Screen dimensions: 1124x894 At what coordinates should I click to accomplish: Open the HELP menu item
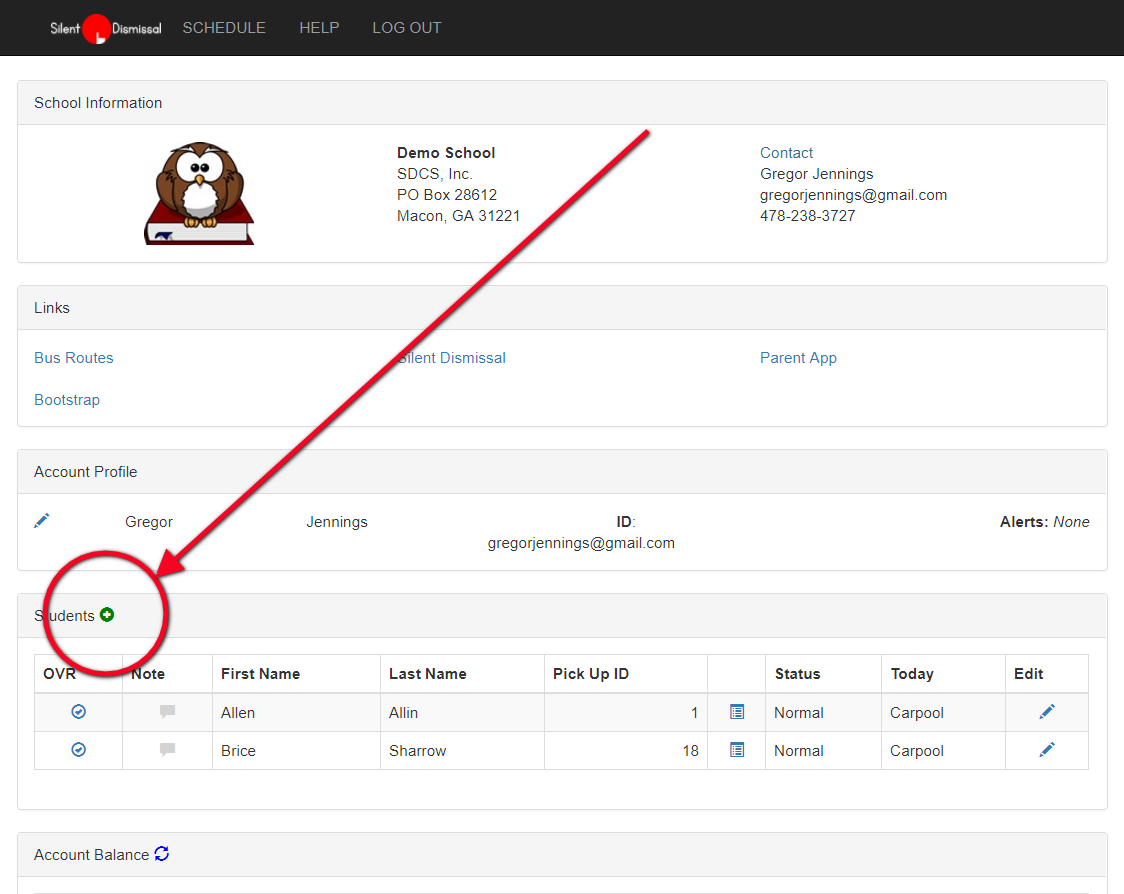tap(319, 28)
